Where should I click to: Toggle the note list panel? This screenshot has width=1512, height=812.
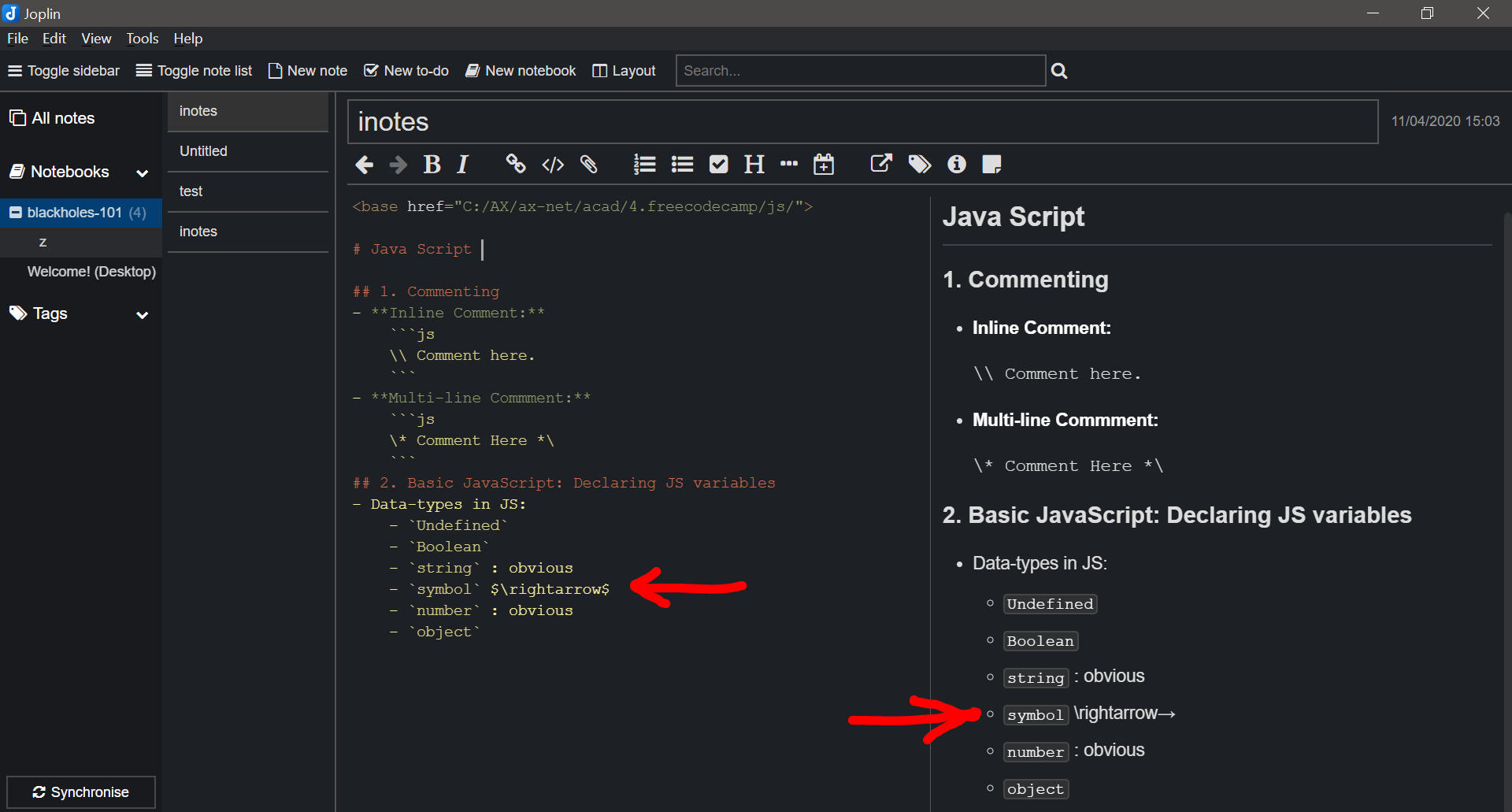click(194, 70)
